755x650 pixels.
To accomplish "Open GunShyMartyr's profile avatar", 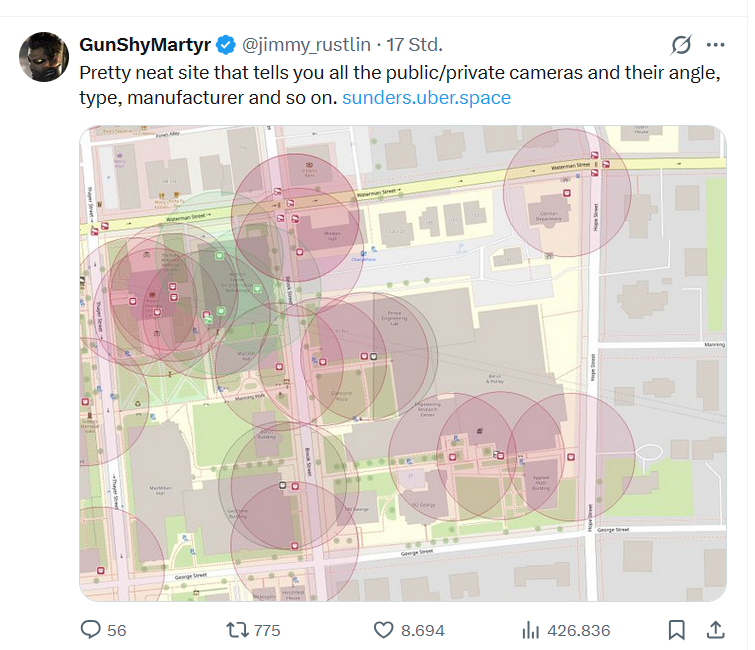I will point(43,56).
